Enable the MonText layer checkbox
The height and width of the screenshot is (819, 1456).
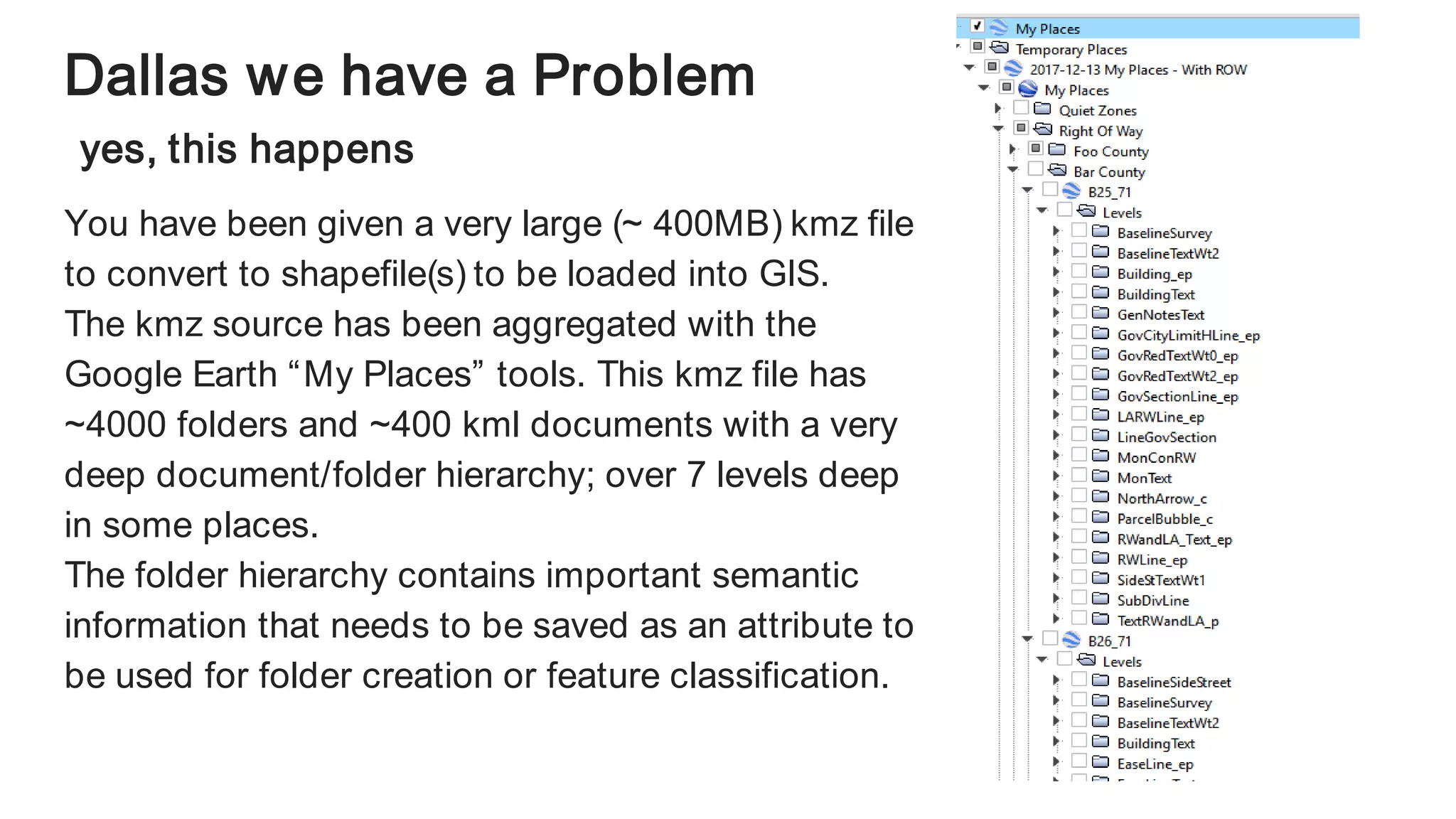coord(1079,476)
